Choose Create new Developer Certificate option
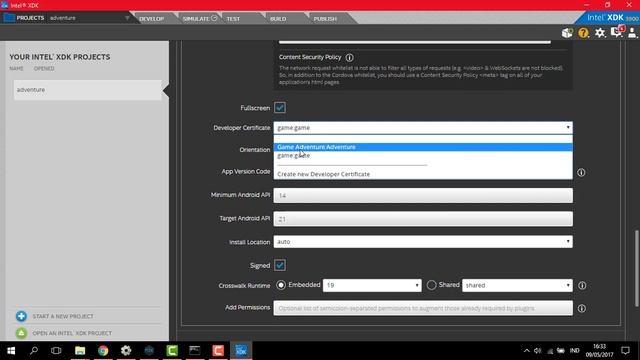 [x=423, y=174]
